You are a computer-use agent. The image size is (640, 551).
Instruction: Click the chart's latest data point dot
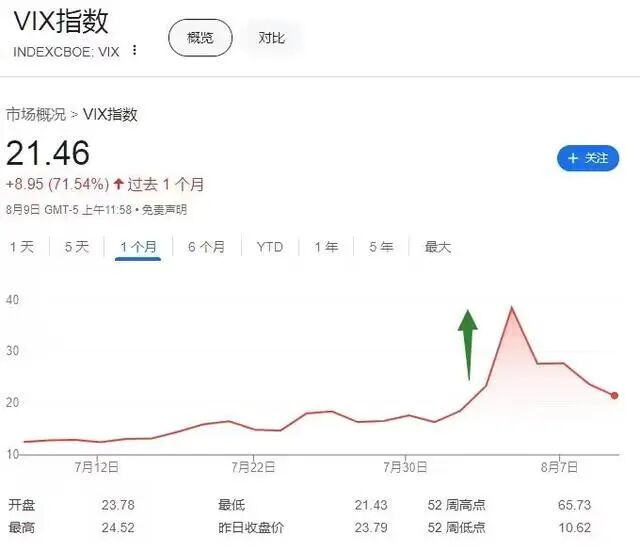click(614, 395)
